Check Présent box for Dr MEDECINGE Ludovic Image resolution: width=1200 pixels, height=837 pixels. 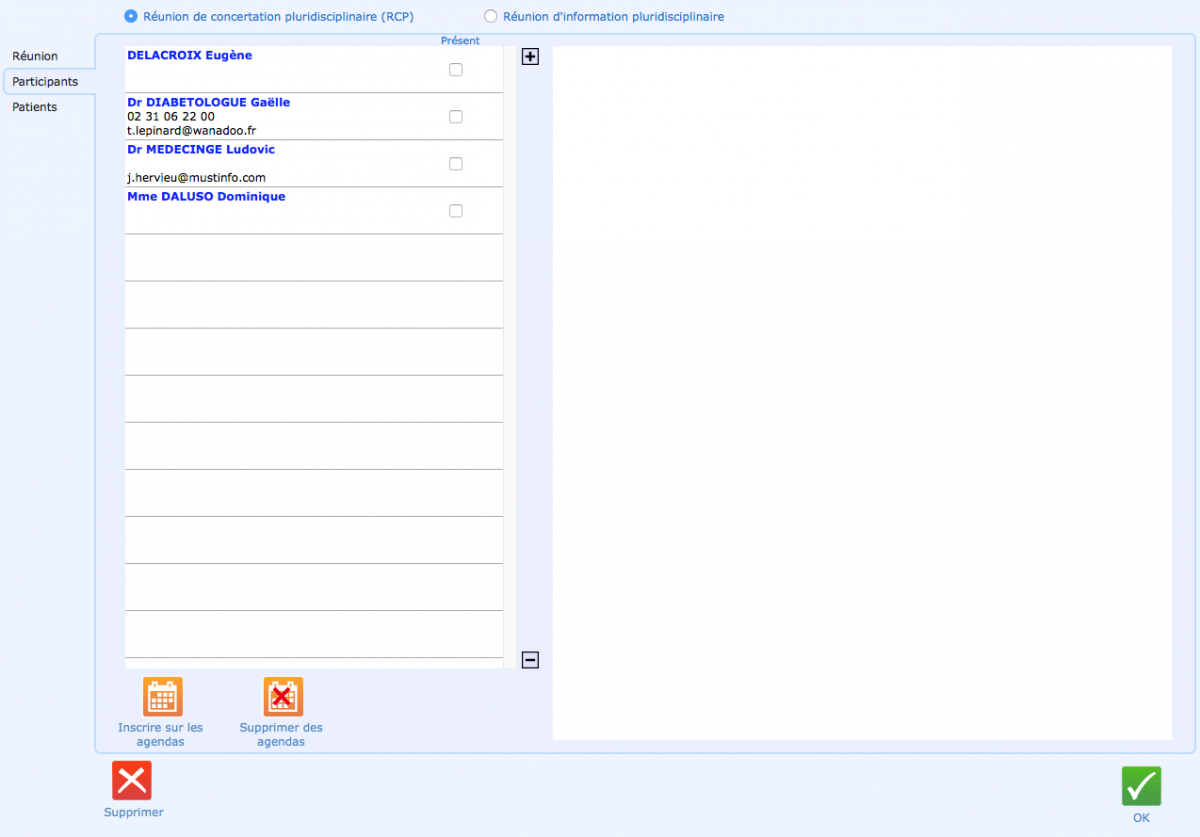pos(456,164)
